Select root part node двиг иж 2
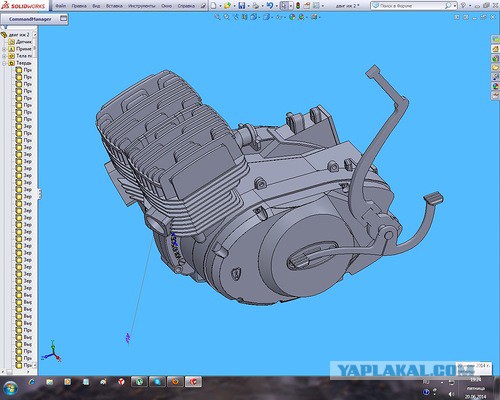The height and width of the screenshot is (400, 500). coord(16,35)
